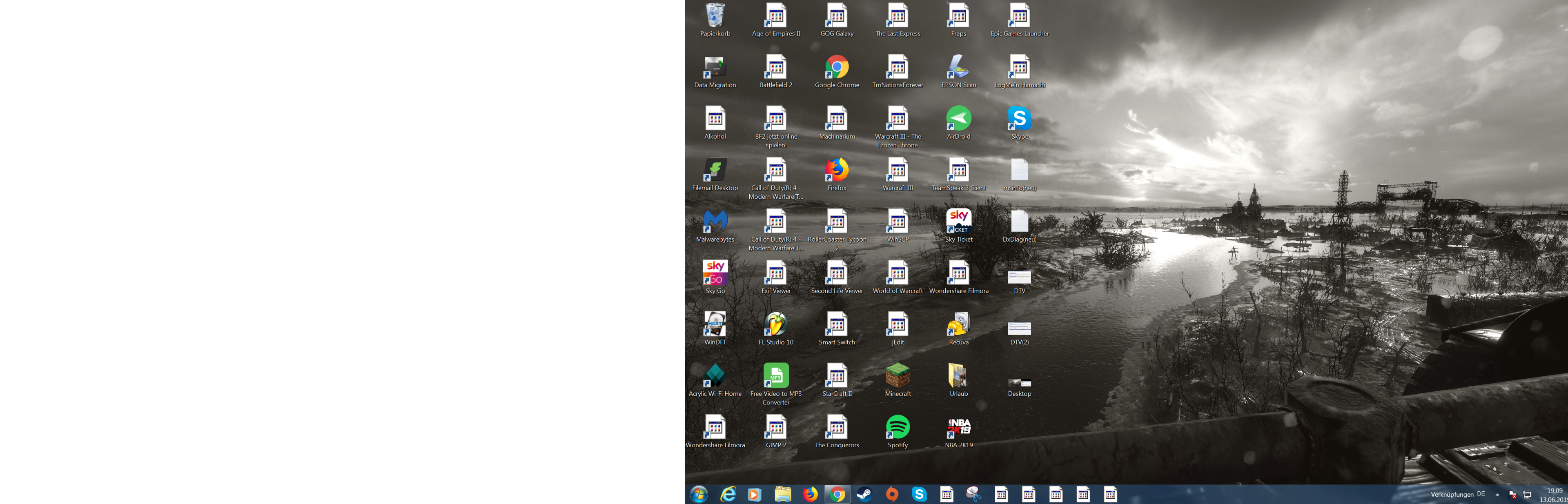
Task: Open Internet Explorer from the taskbar
Action: coord(728,494)
